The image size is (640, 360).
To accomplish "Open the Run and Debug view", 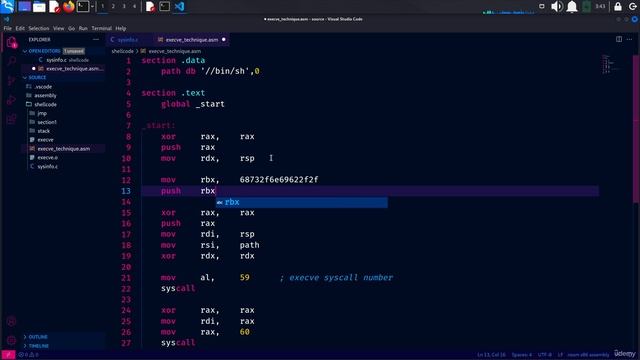I will pos(11,100).
